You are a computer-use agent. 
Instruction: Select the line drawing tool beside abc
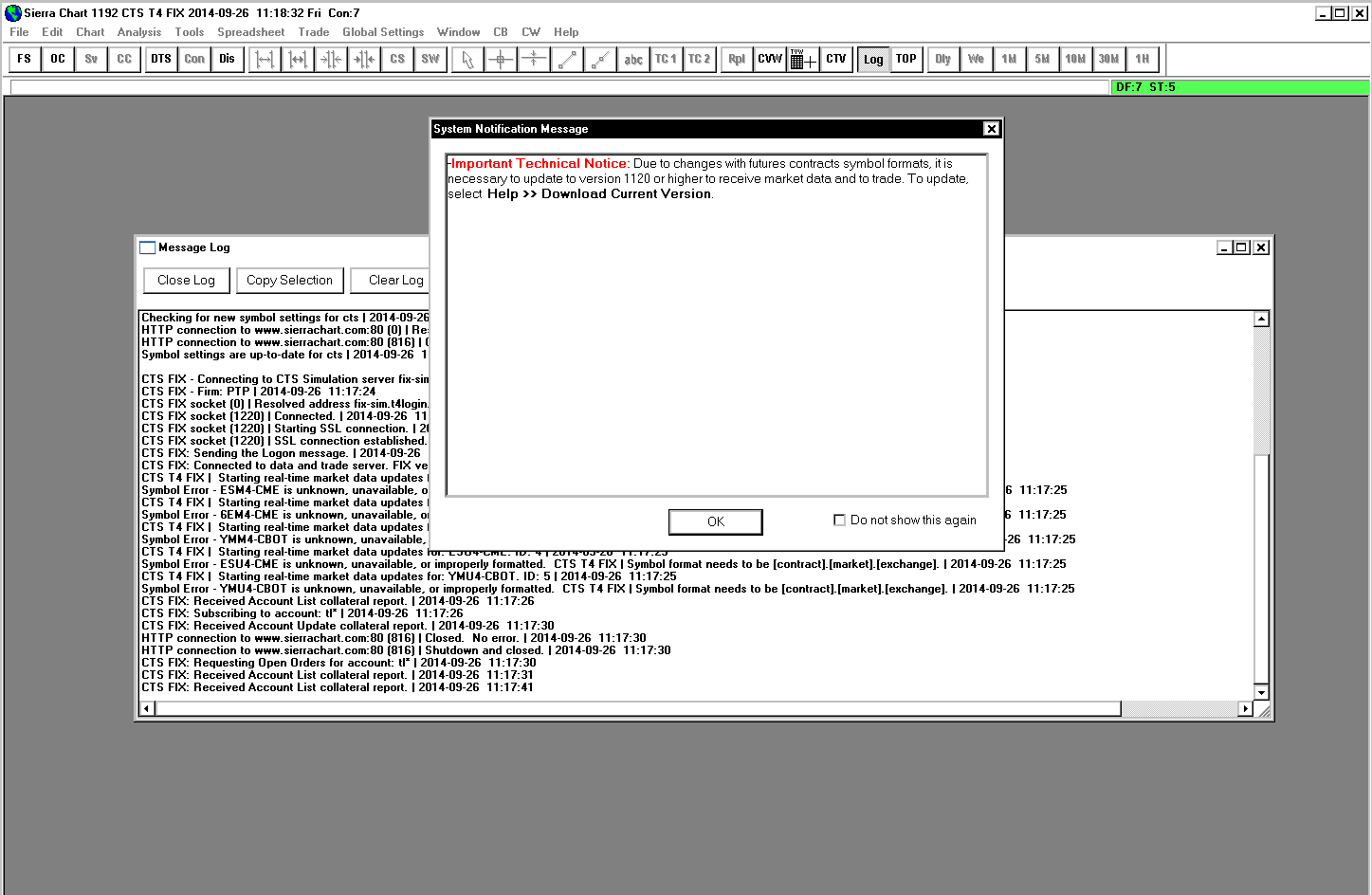(x=600, y=59)
